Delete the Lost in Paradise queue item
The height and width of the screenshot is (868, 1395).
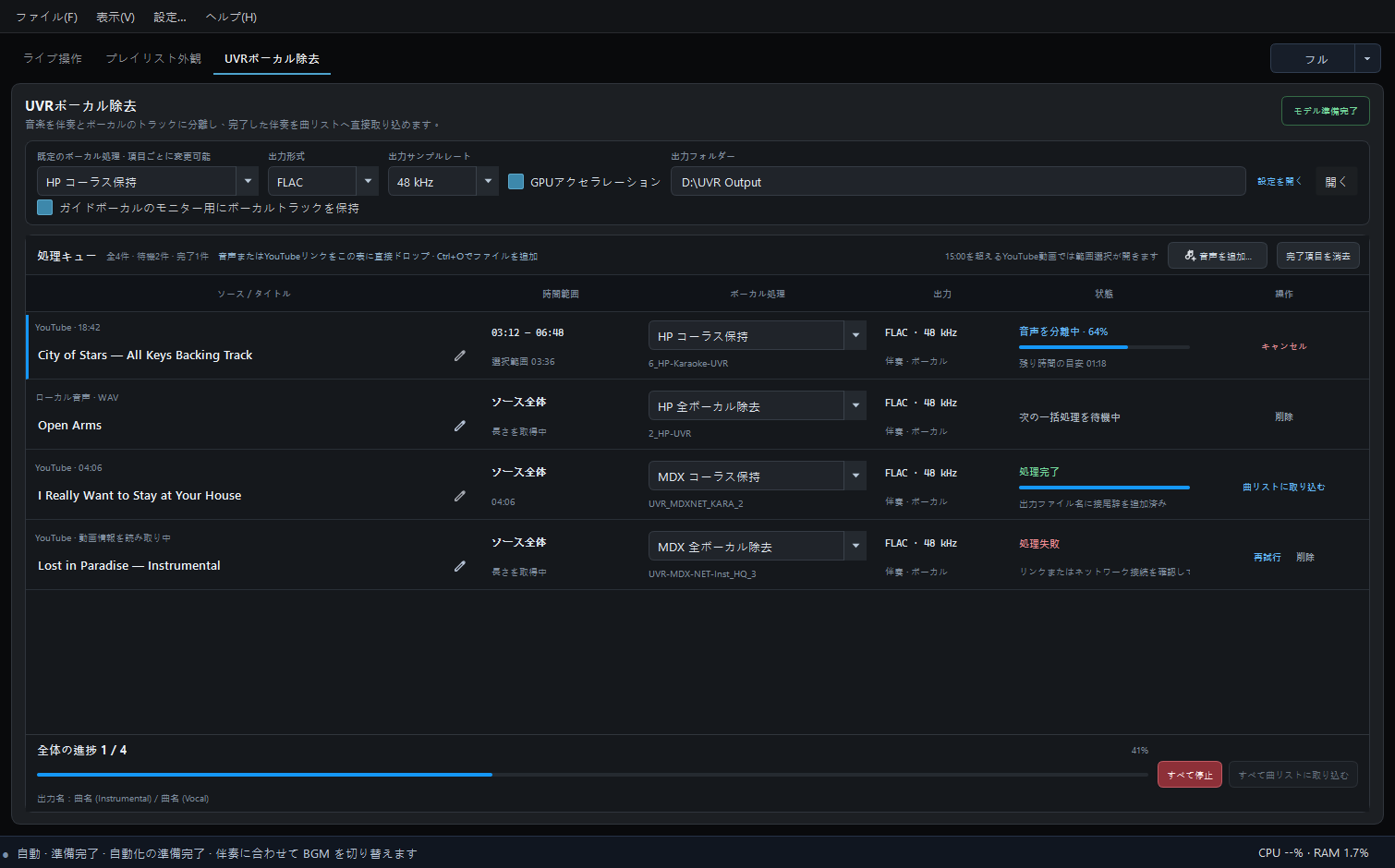[x=1304, y=557]
